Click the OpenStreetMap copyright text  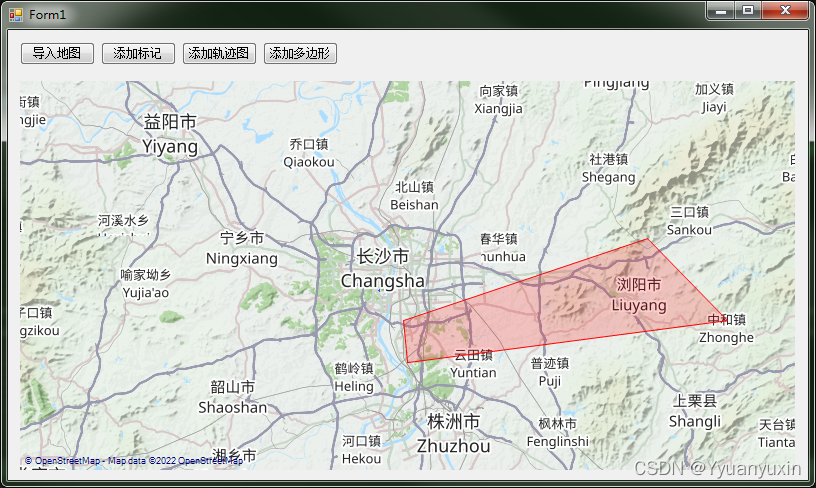[x=134, y=461]
